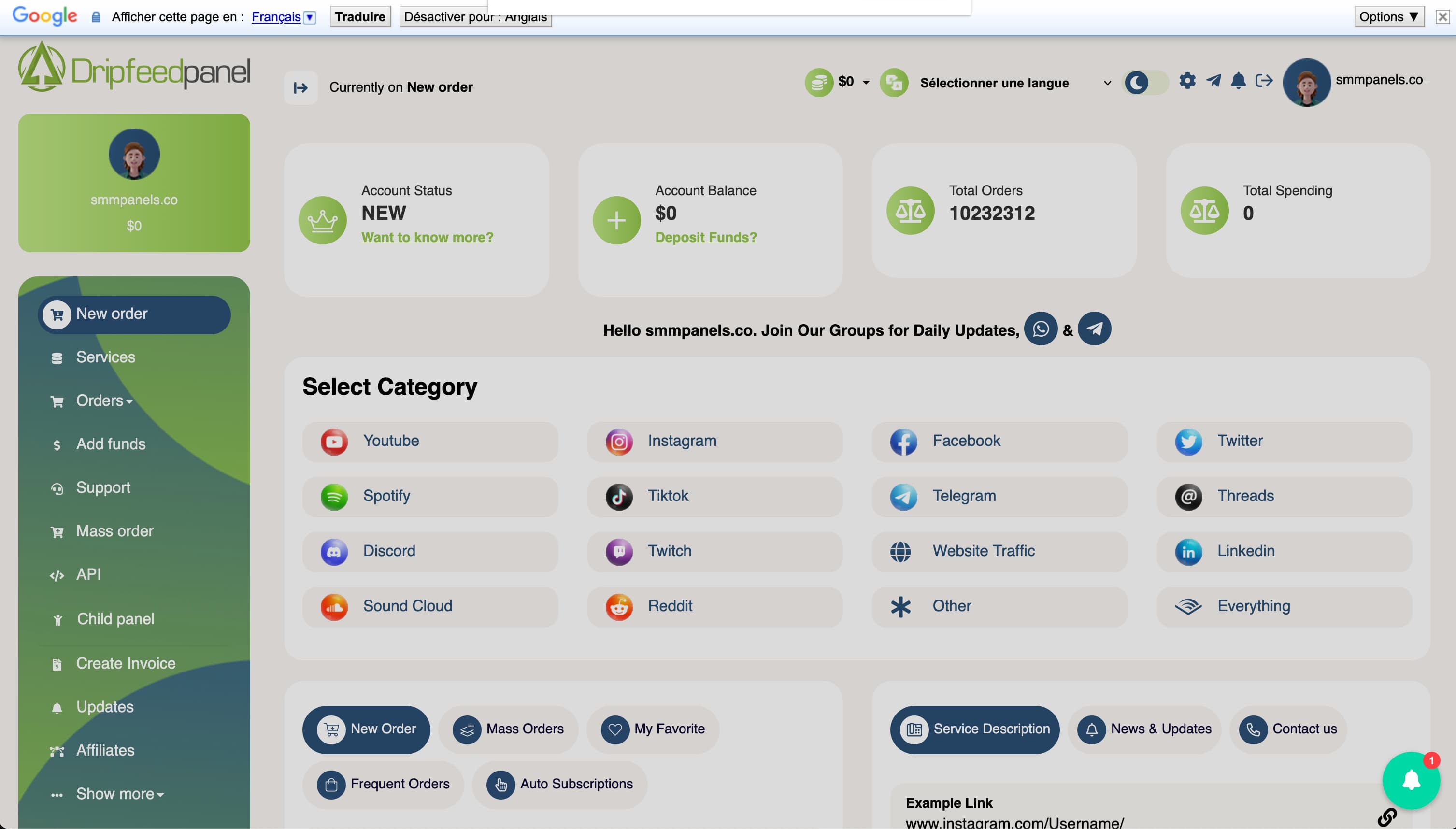The height and width of the screenshot is (829, 1456).
Task: Open the Telegram group icon beside WhatsApp
Action: (x=1094, y=329)
